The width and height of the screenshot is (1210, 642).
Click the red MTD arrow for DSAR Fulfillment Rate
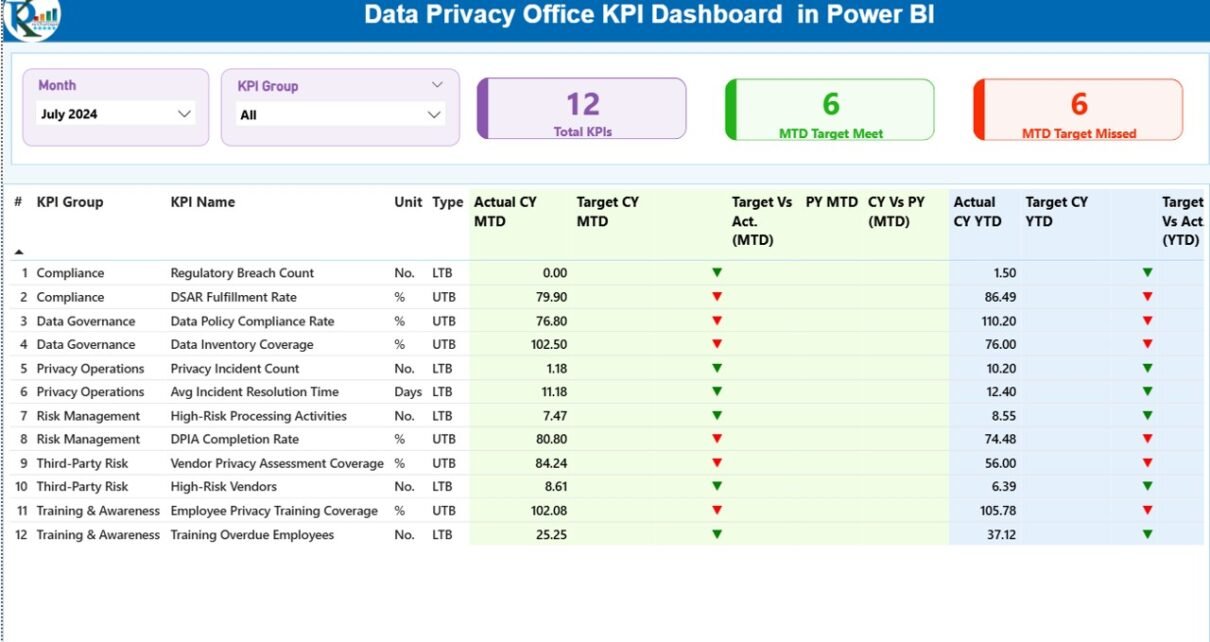[x=716, y=296]
